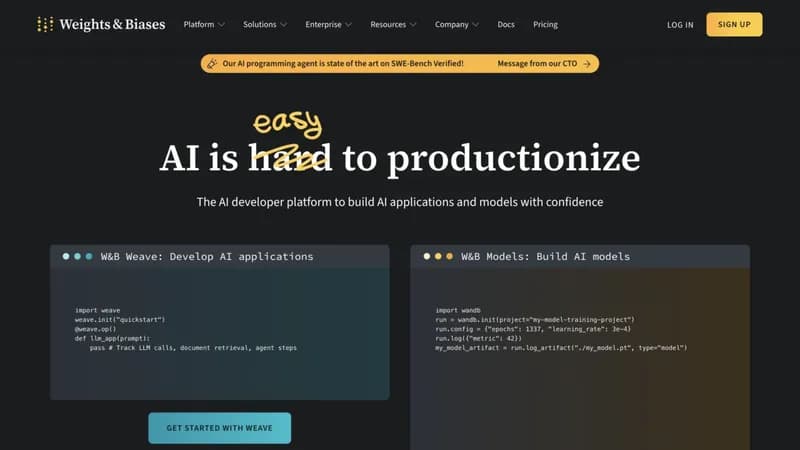Click the arrow icon in announcement banner
Screen dimensions: 800x450
click(x=587, y=64)
